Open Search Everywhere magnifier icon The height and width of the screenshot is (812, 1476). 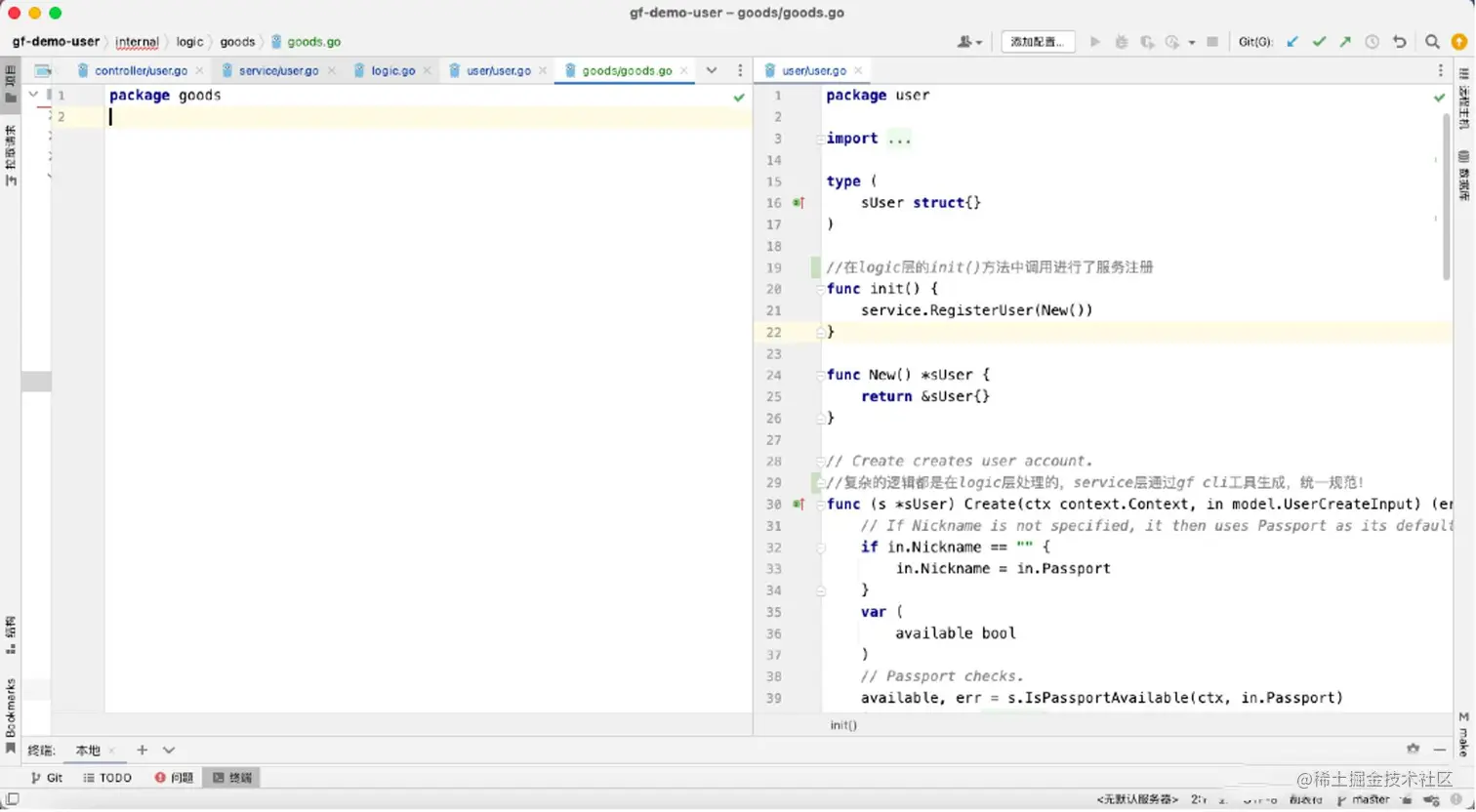(1432, 42)
